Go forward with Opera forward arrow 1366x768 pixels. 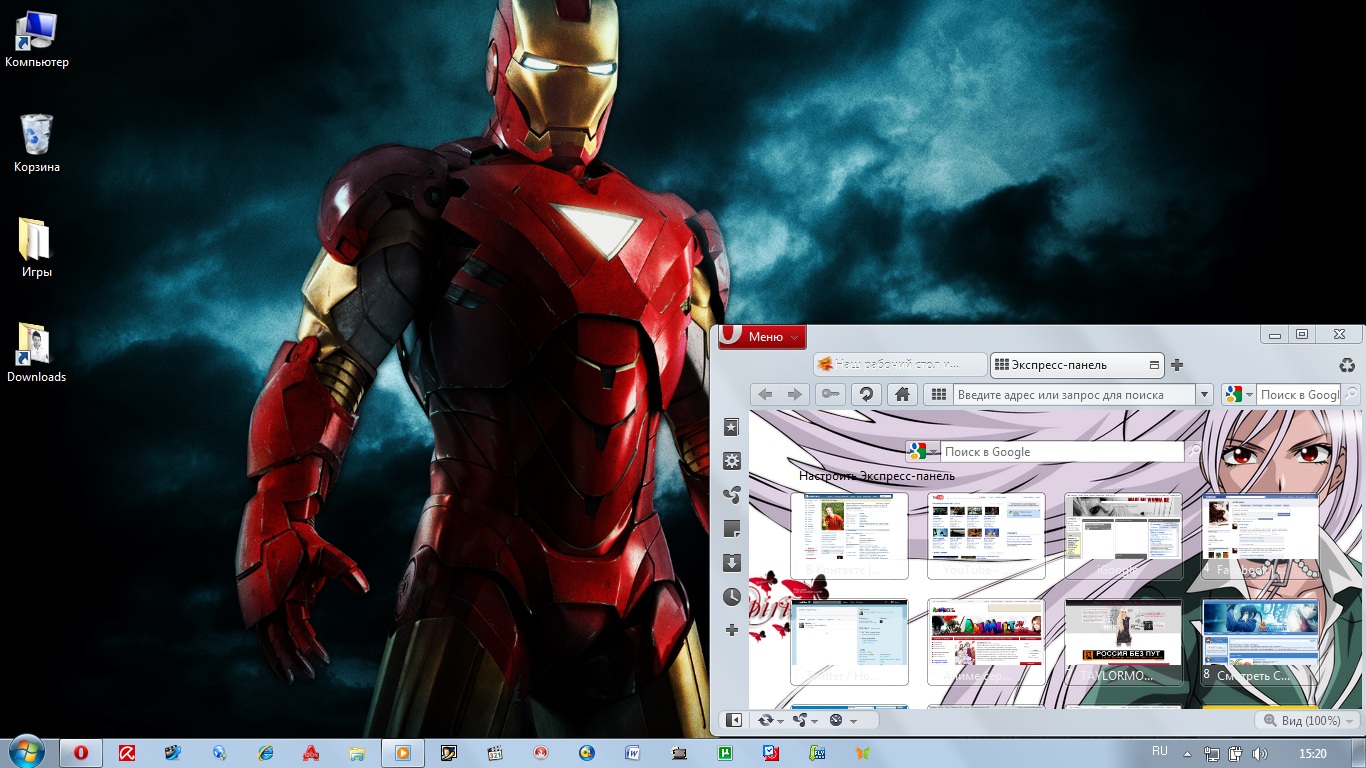click(x=795, y=395)
